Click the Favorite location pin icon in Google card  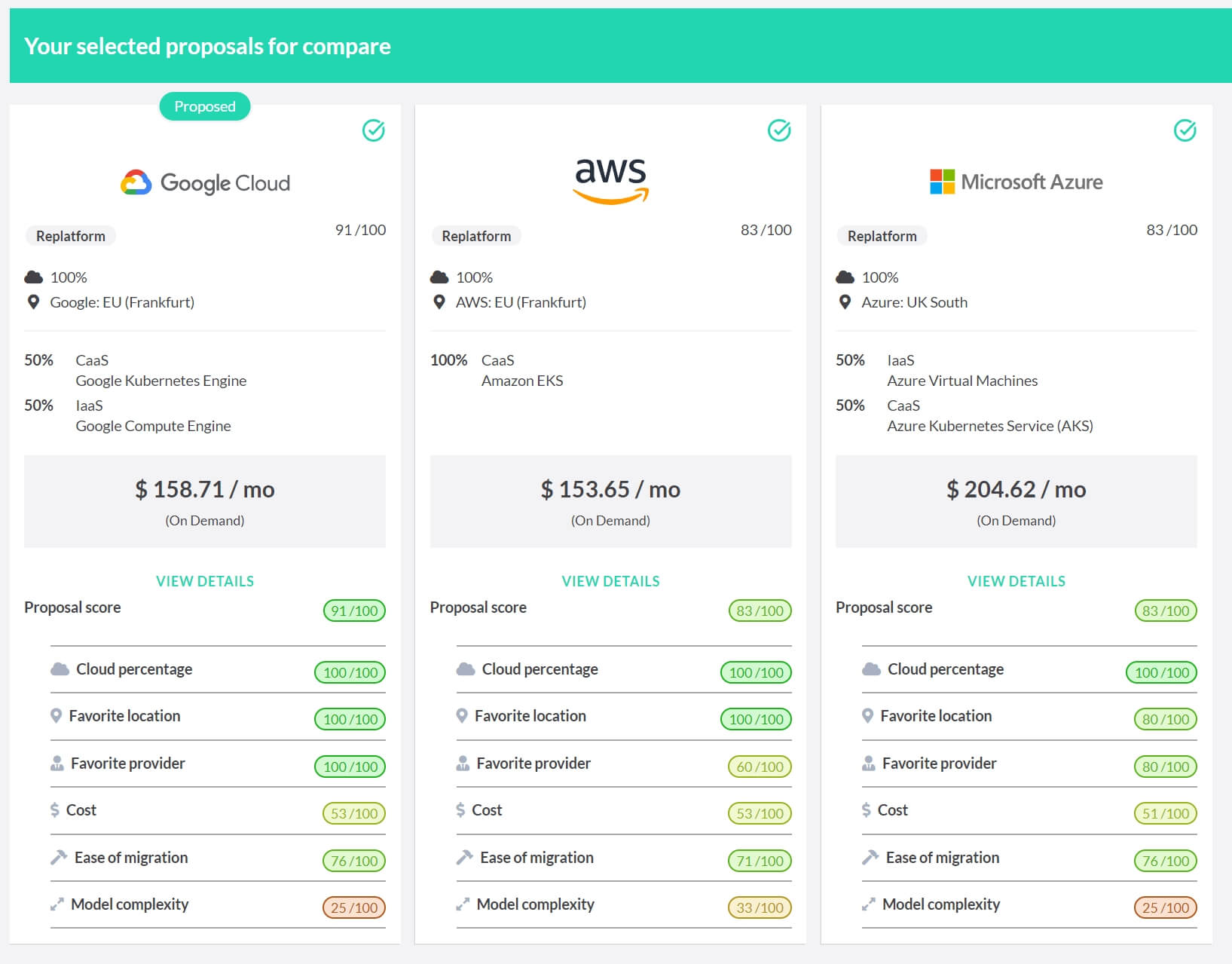coord(56,716)
